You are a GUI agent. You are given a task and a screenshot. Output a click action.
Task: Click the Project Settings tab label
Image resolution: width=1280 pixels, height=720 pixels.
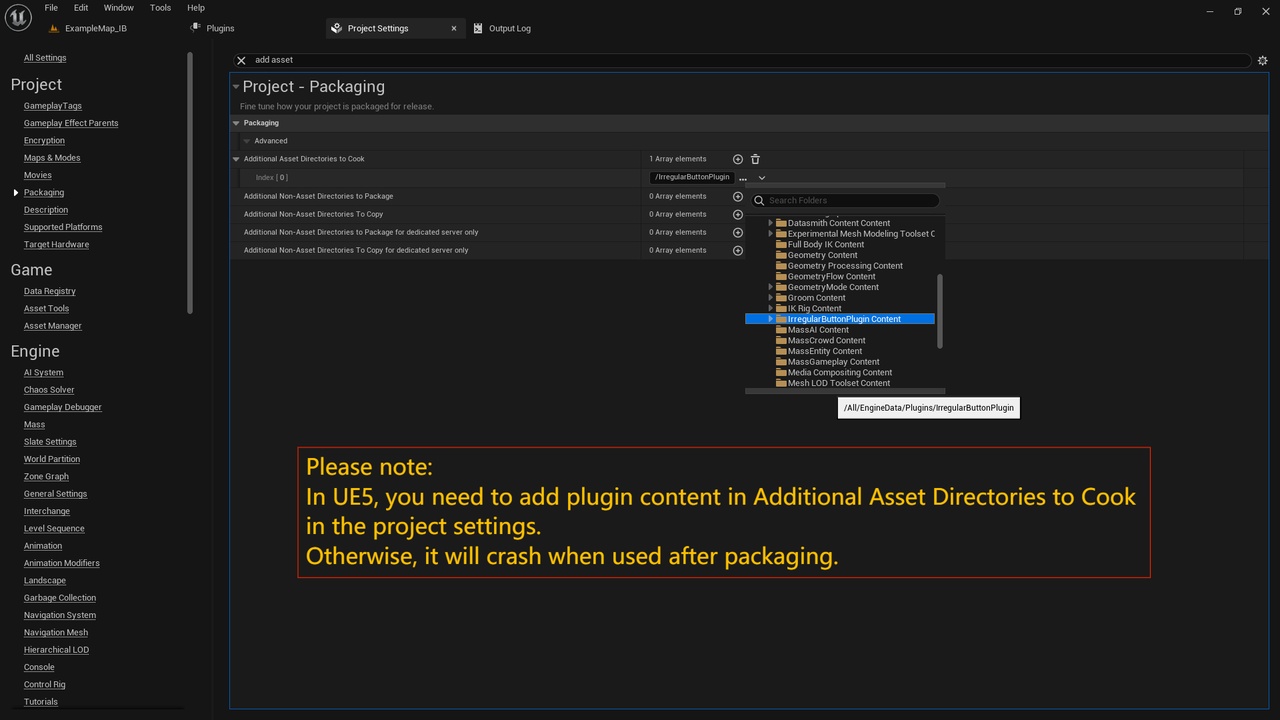click(378, 28)
